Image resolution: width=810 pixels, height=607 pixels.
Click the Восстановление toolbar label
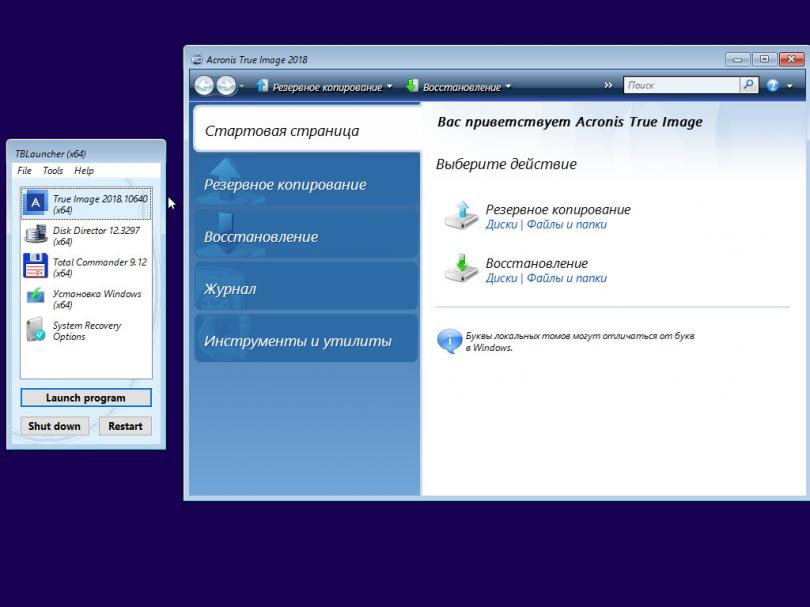[462, 87]
